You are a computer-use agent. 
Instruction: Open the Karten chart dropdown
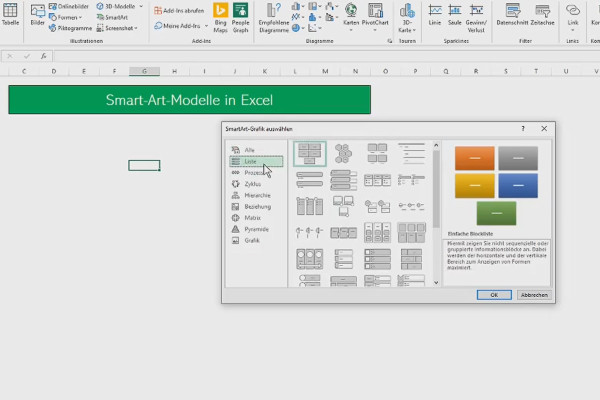pos(351,18)
